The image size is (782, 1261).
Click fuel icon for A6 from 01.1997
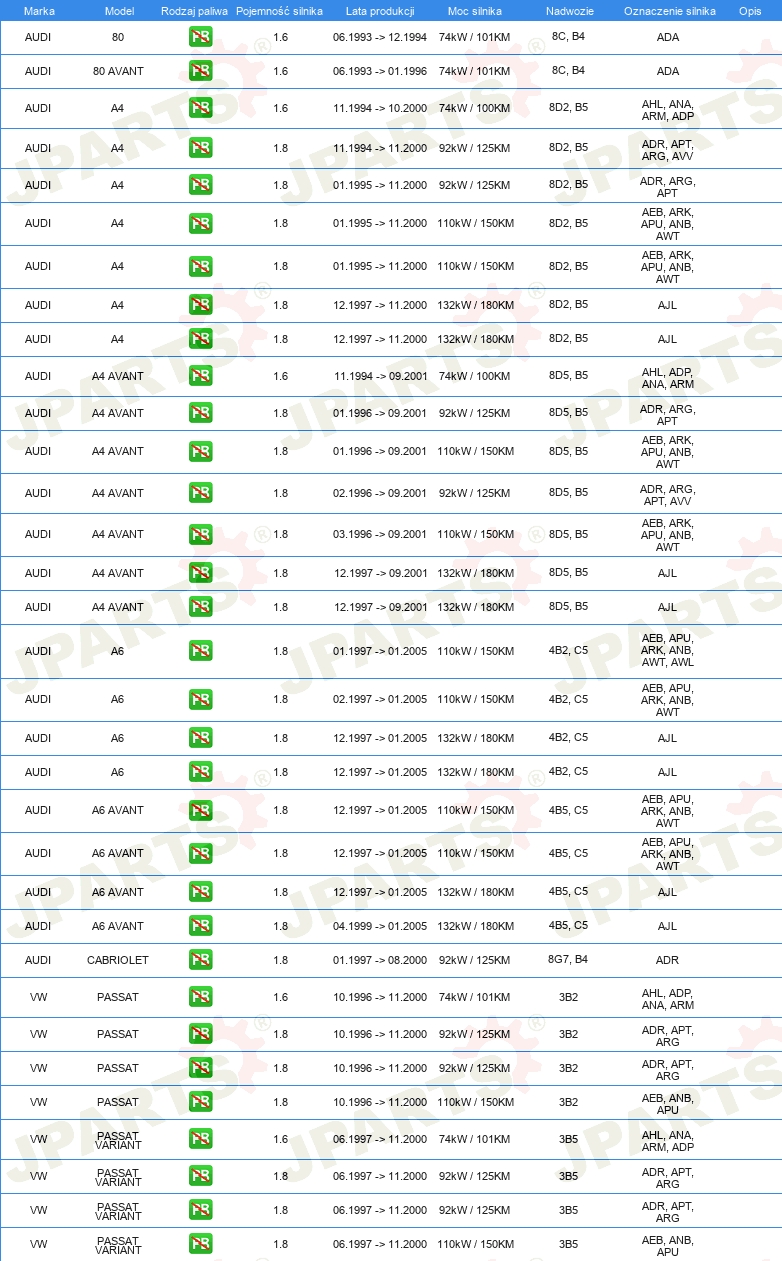tap(200, 651)
